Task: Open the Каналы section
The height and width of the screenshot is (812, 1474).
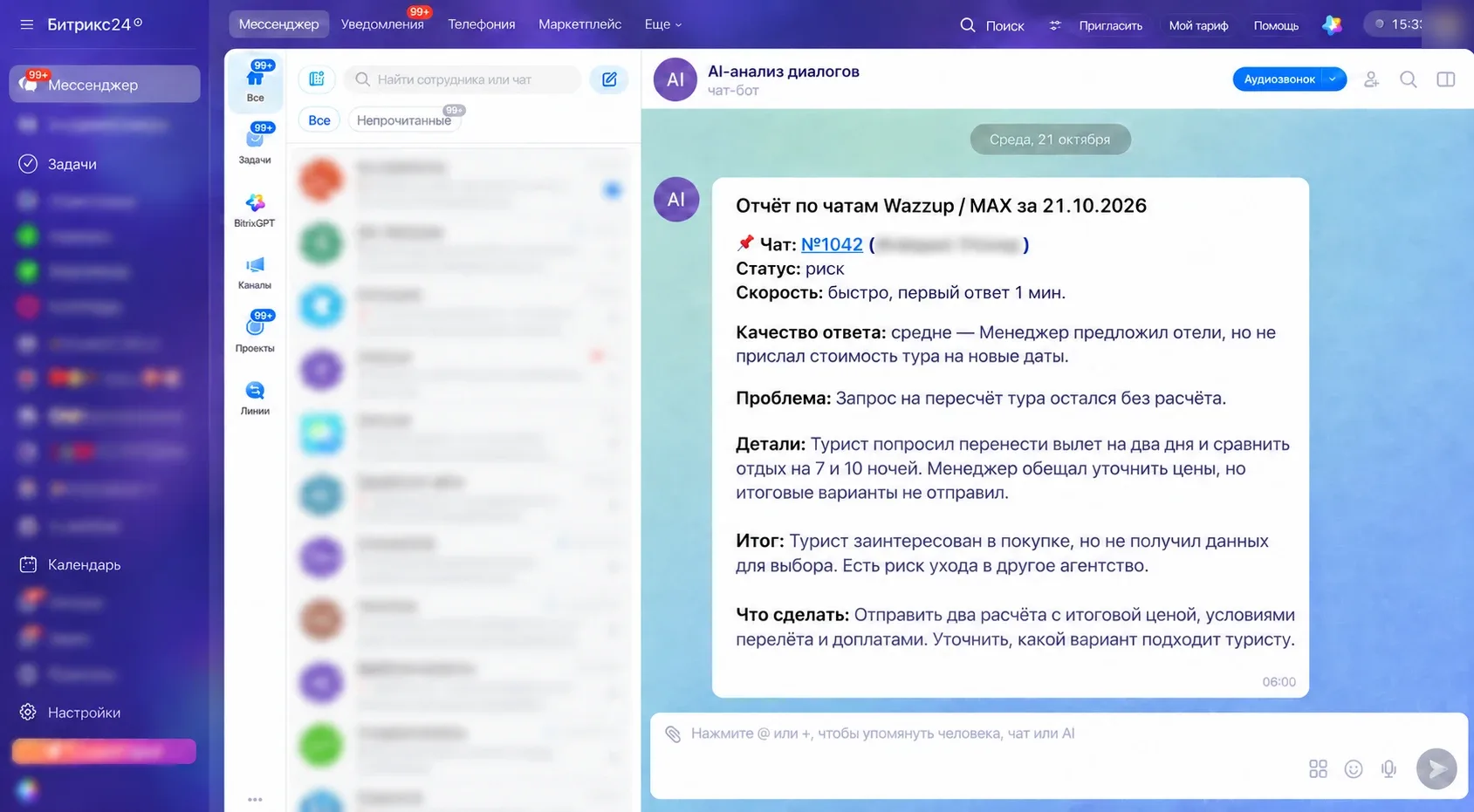Action: tap(255, 272)
